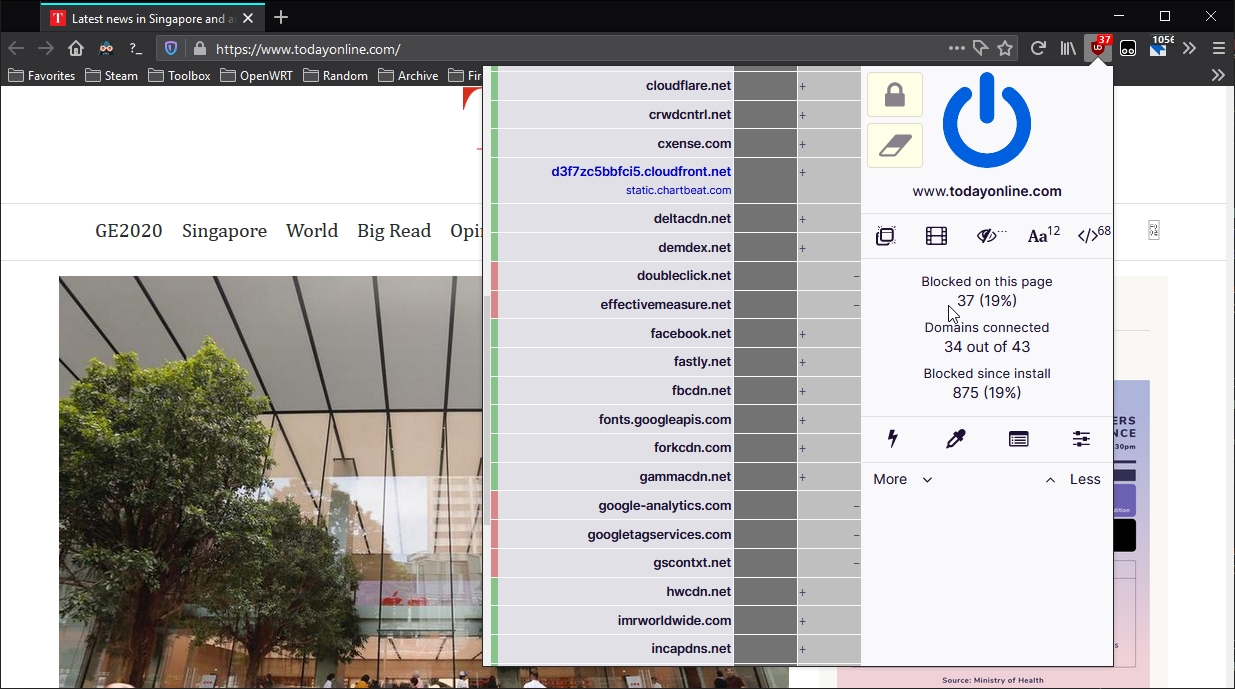Open the Singapore navigation item
The height and width of the screenshot is (689, 1235).
[x=224, y=231]
